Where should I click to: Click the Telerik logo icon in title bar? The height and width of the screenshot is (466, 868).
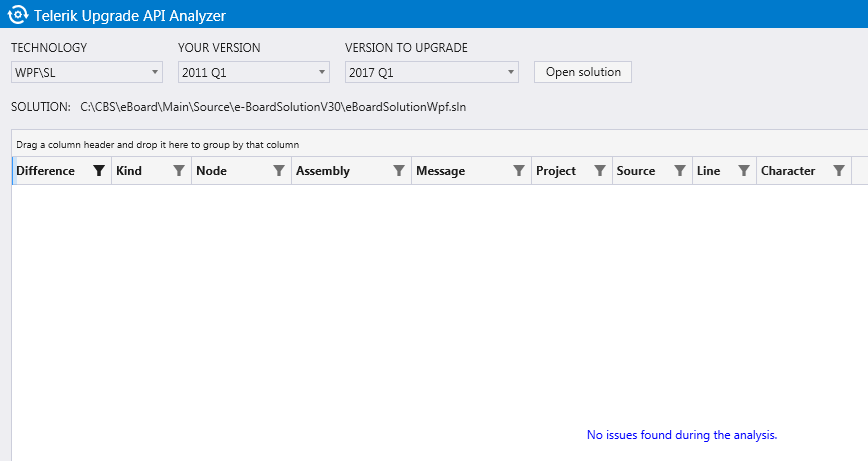tap(16, 15)
